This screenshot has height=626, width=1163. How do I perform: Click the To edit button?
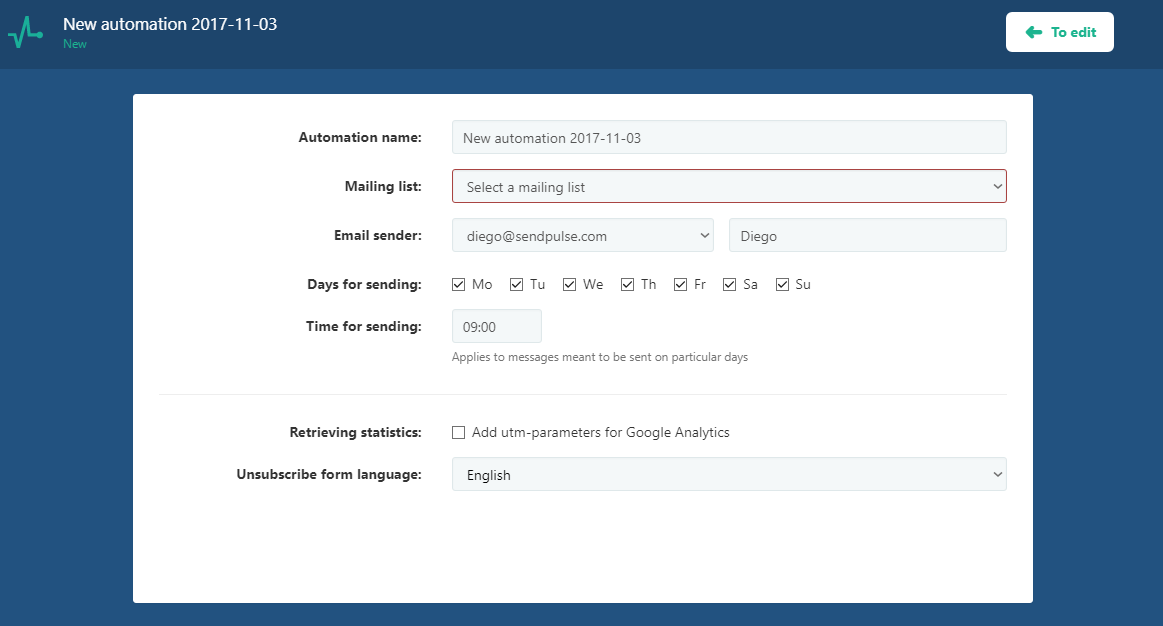point(1059,32)
